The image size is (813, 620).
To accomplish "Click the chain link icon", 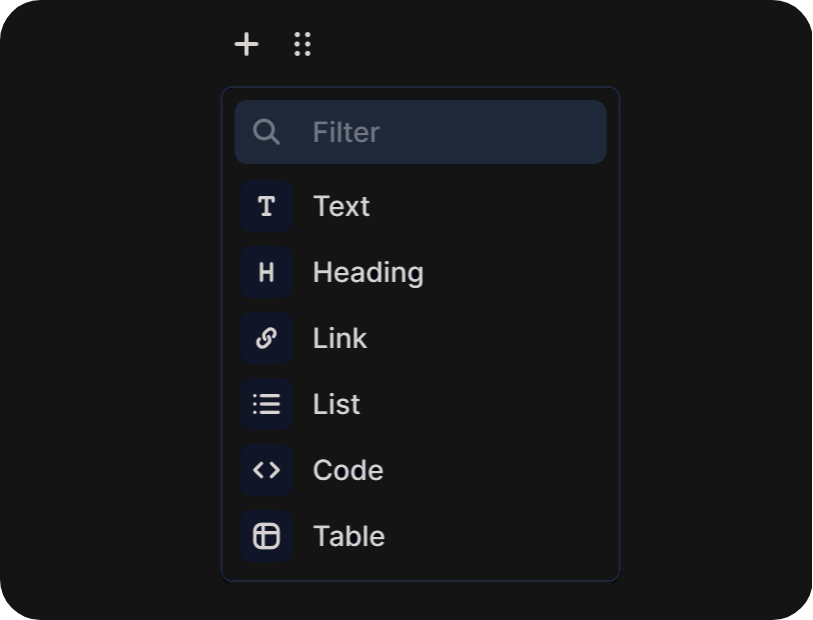I will tap(266, 338).
